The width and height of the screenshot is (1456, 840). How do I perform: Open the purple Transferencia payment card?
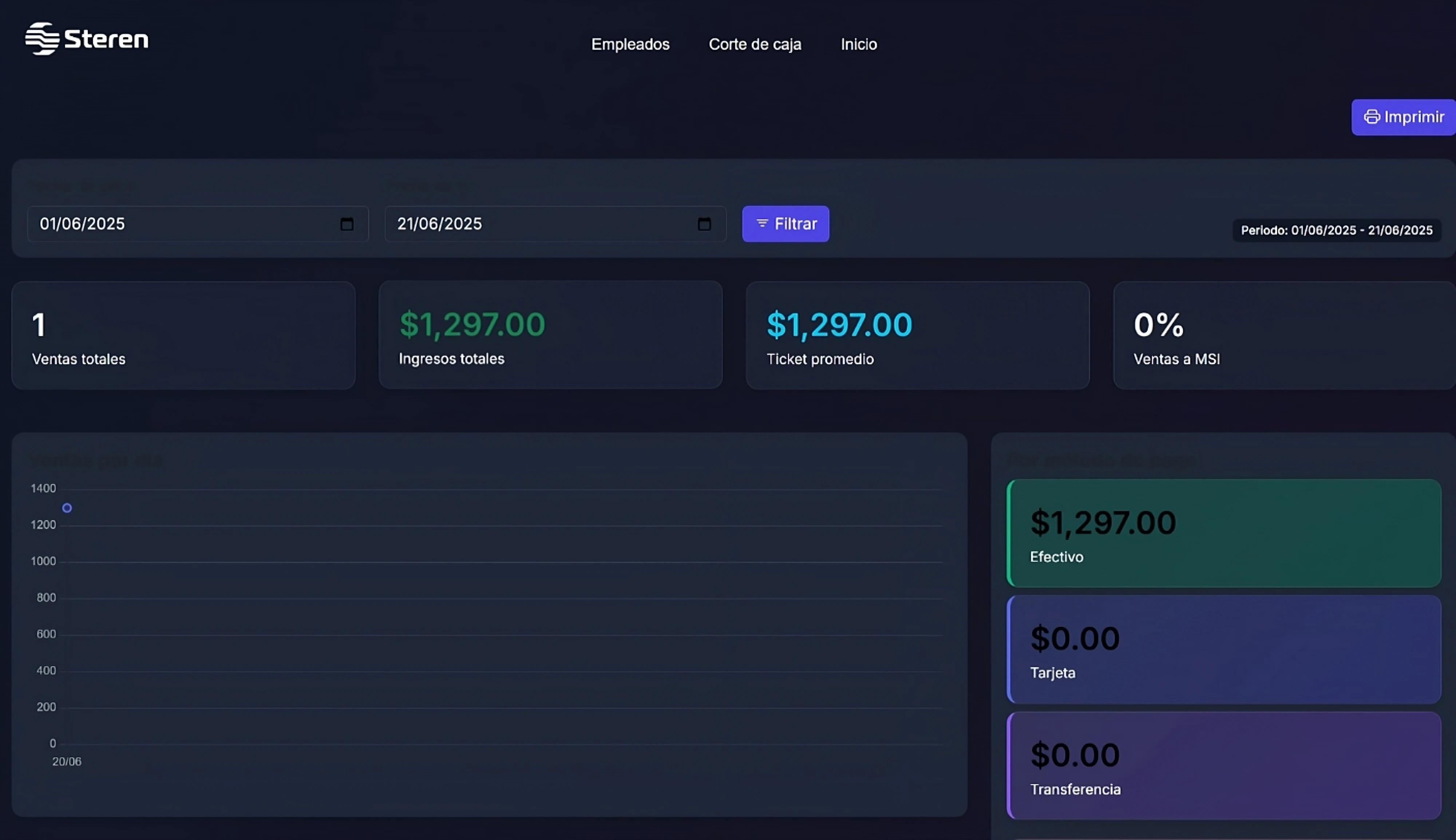(1224, 766)
